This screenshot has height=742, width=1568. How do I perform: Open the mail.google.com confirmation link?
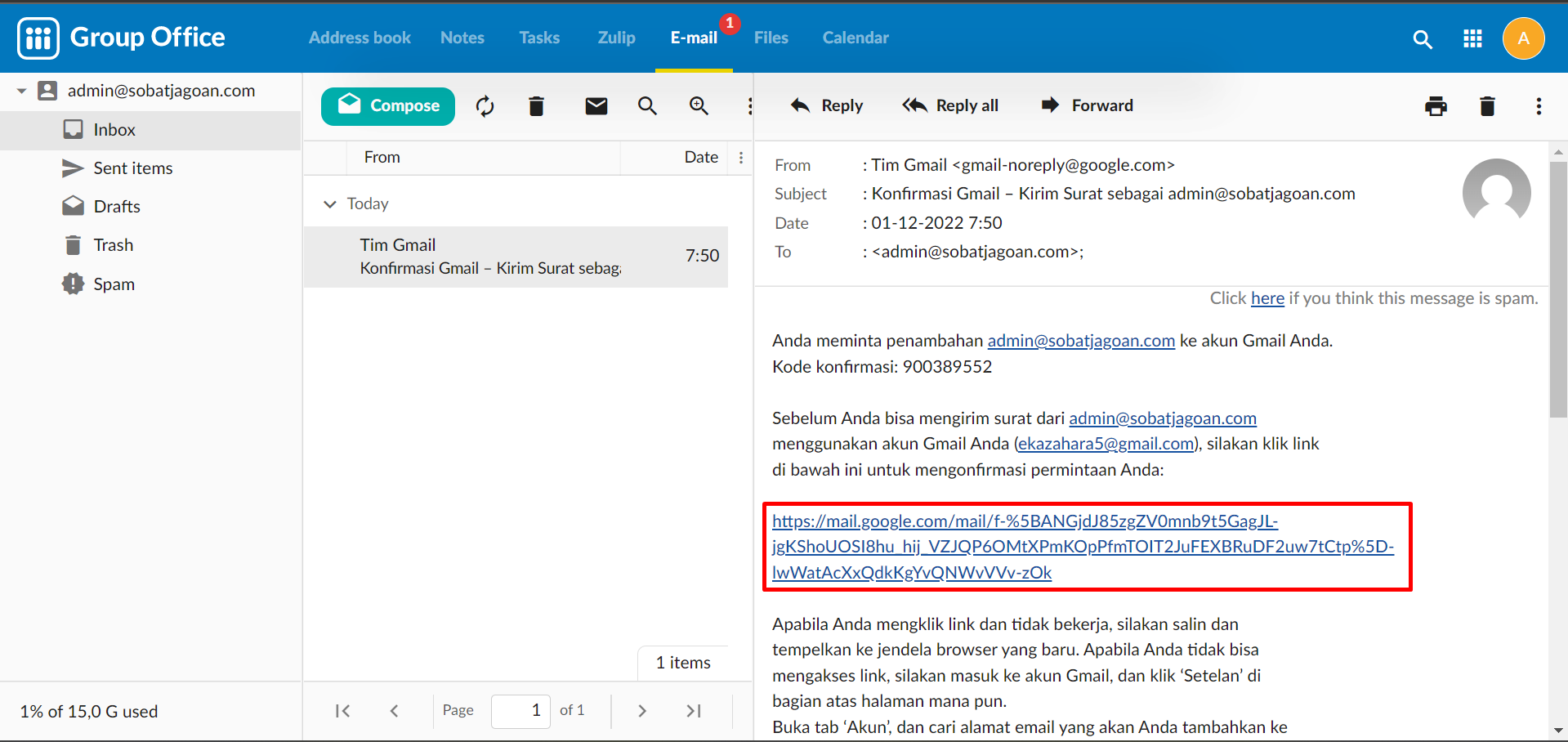coord(1083,547)
